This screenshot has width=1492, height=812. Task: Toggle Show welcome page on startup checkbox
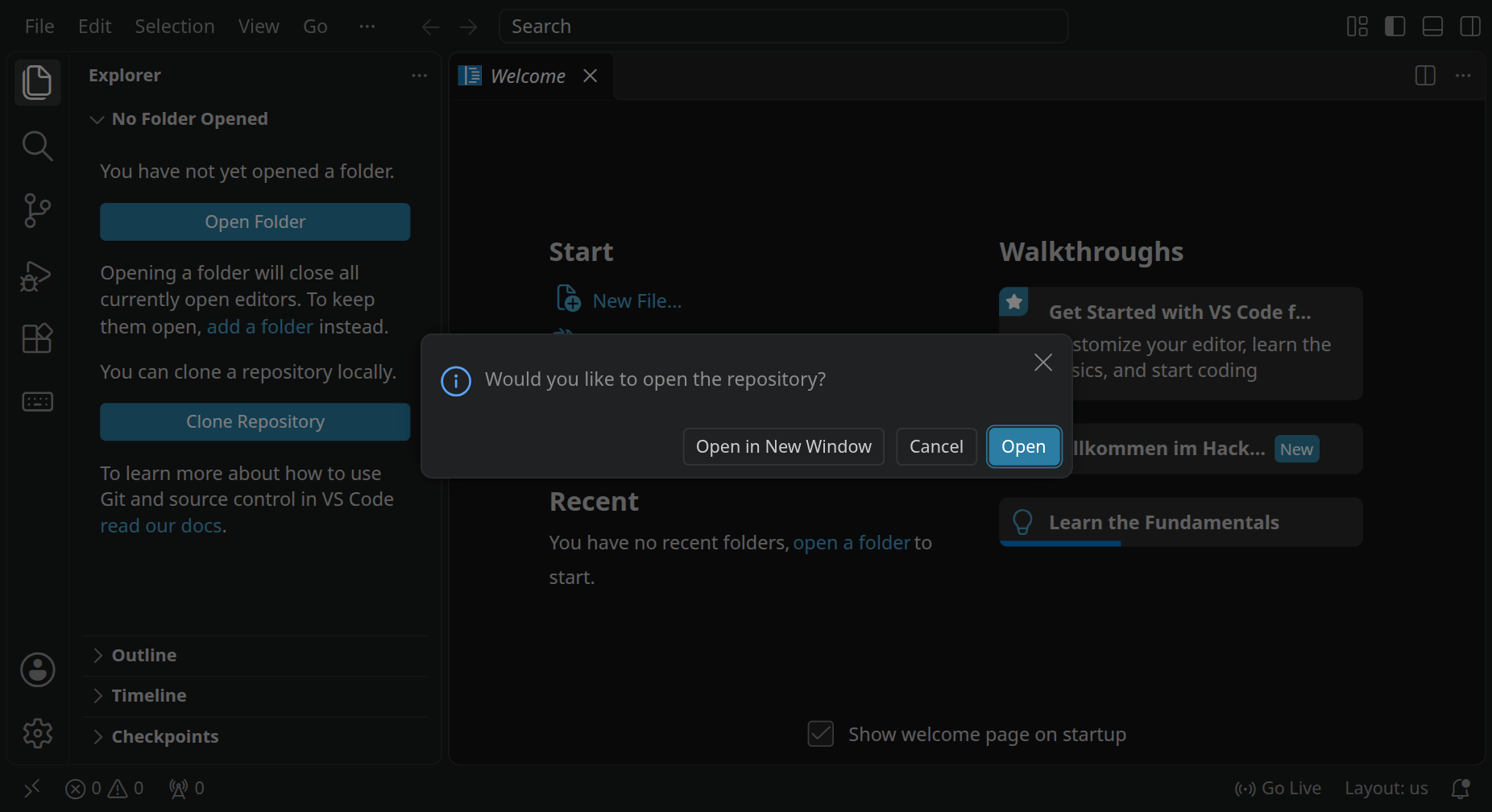(820, 734)
